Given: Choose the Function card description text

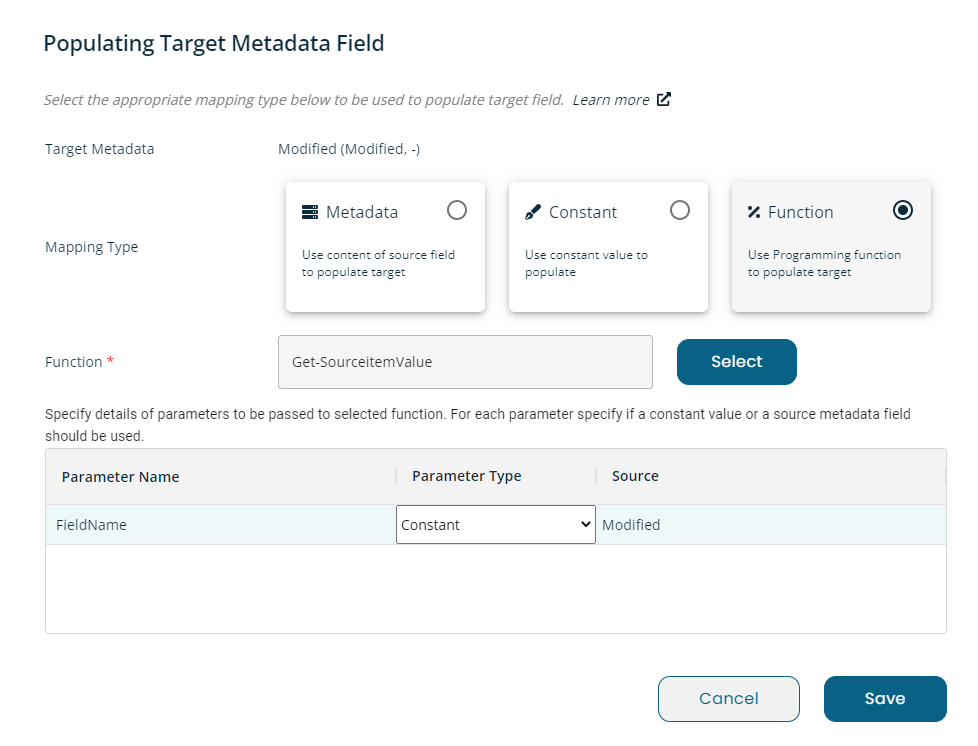Looking at the screenshot, I should (x=824, y=263).
